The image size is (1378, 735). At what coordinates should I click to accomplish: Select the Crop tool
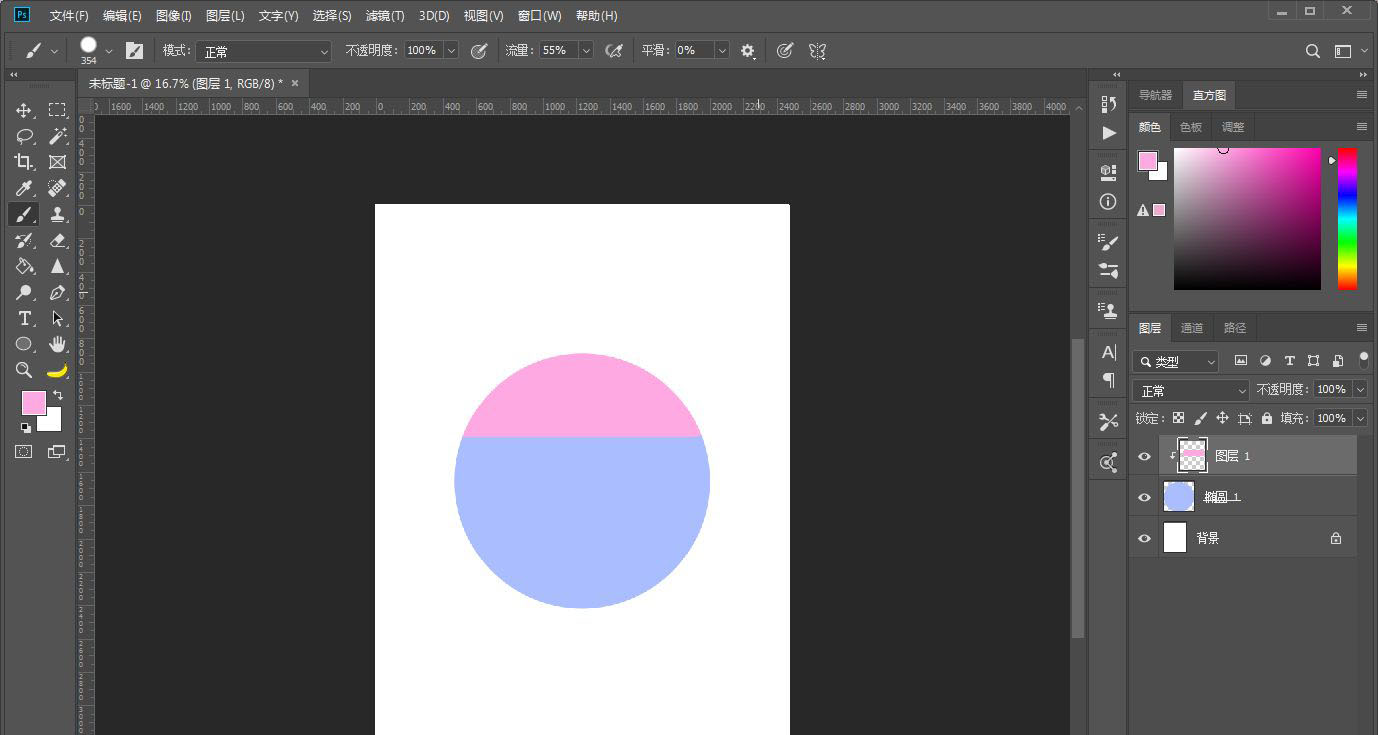[x=24, y=162]
